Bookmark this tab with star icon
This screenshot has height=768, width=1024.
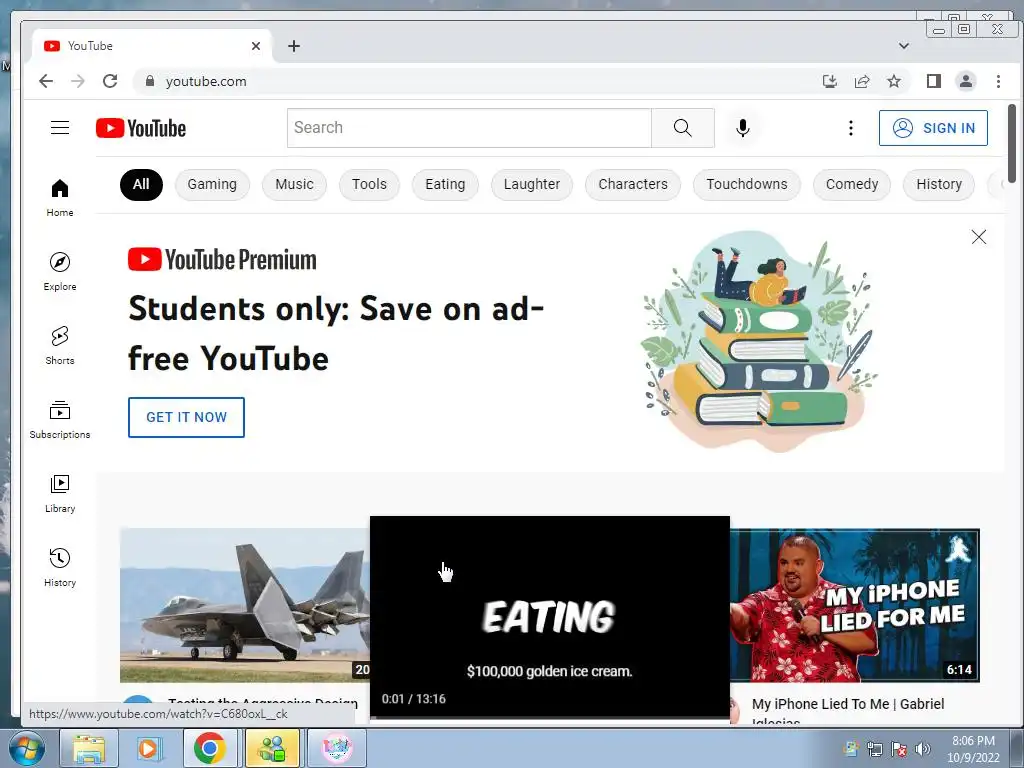click(894, 81)
